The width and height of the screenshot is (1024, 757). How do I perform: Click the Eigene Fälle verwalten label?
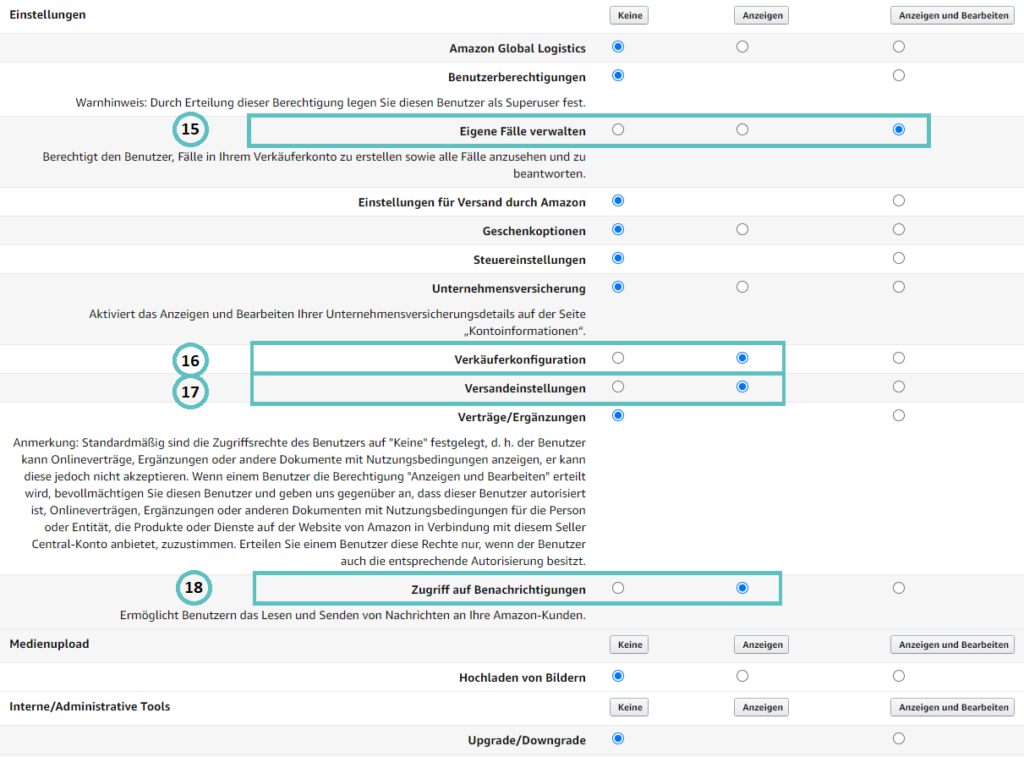522,131
